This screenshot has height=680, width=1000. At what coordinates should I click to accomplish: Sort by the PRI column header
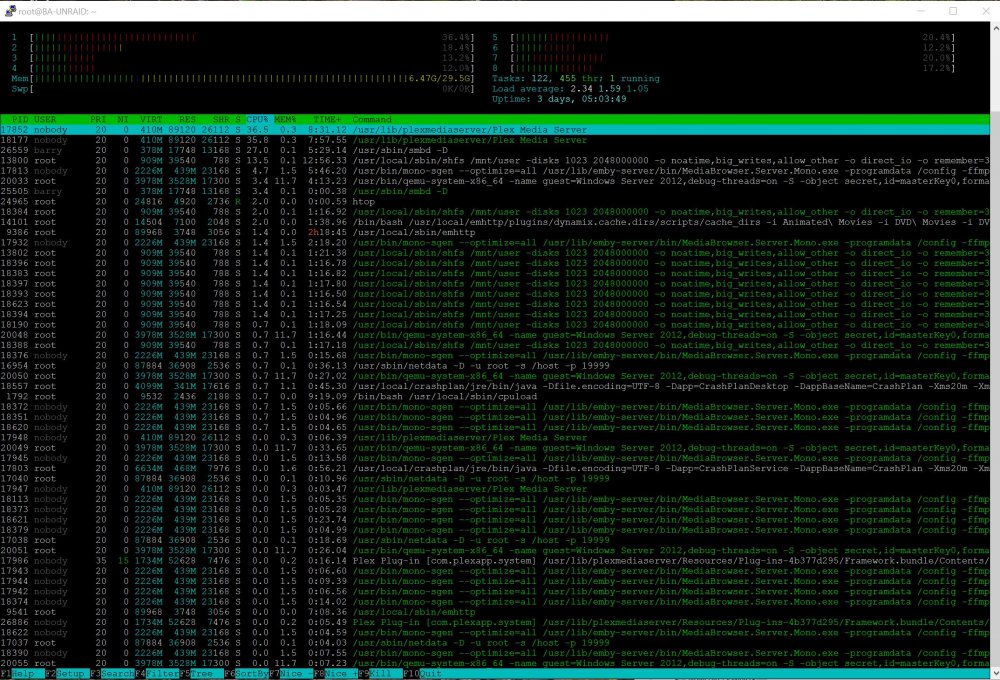click(98, 119)
